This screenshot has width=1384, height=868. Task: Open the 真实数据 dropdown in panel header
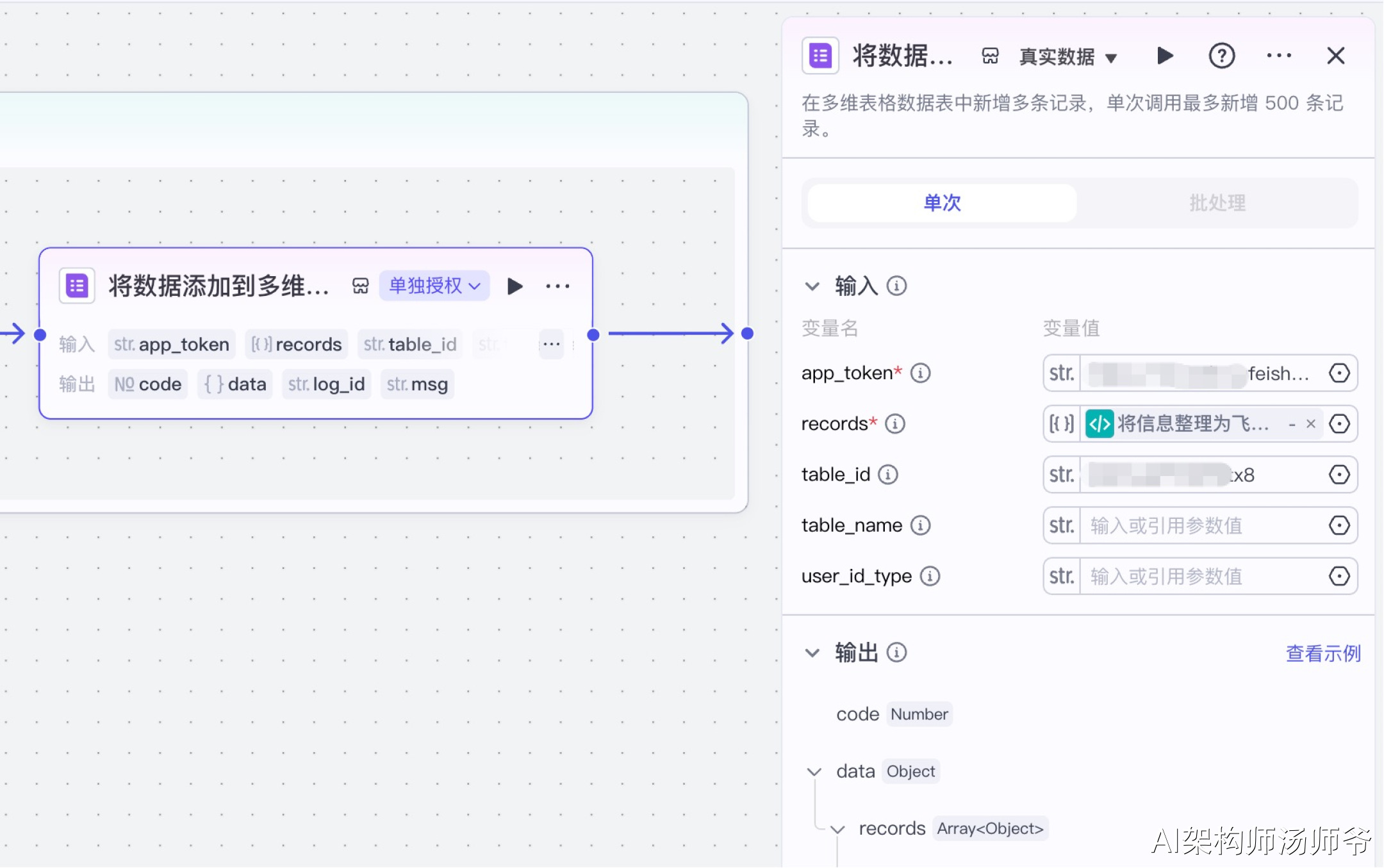(1068, 57)
